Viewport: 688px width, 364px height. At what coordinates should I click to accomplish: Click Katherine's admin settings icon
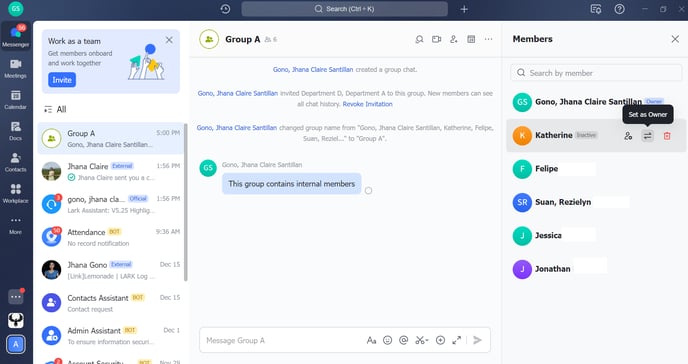628,136
